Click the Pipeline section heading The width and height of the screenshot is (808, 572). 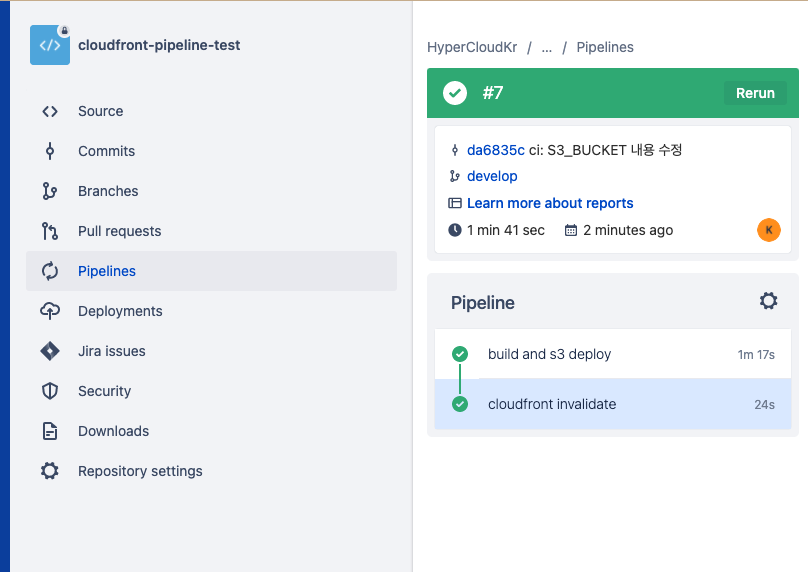pyautogui.click(x=483, y=303)
